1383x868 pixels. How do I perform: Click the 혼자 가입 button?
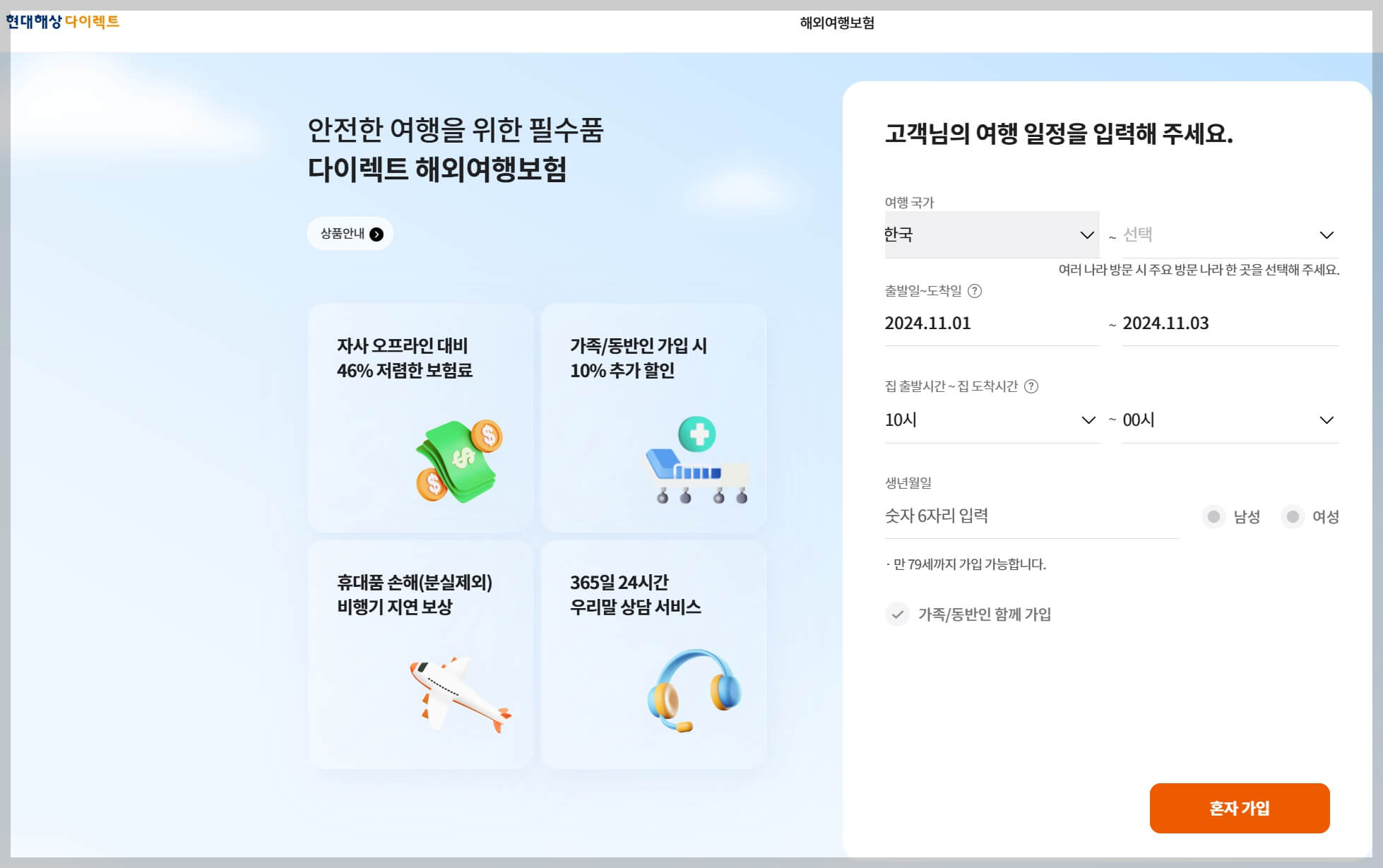pyautogui.click(x=1240, y=808)
